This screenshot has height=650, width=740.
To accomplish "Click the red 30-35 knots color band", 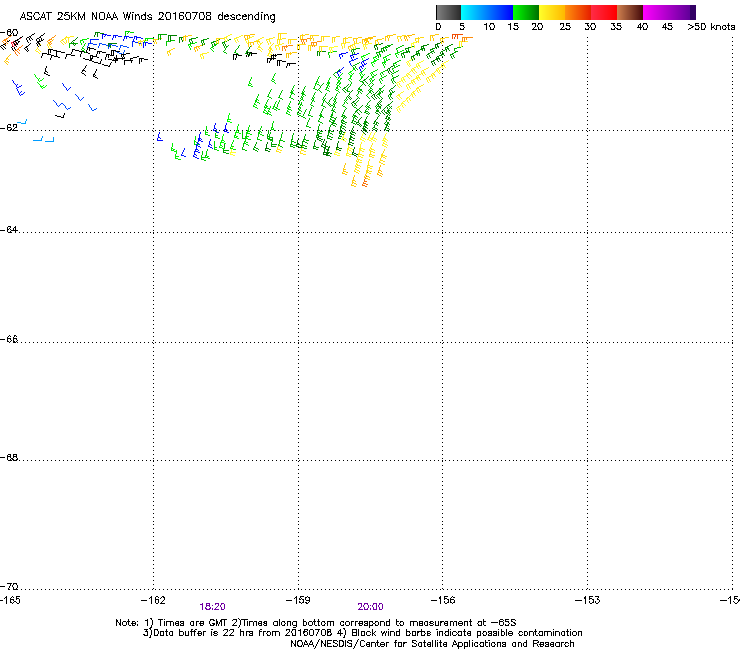I will pyautogui.click(x=604, y=12).
